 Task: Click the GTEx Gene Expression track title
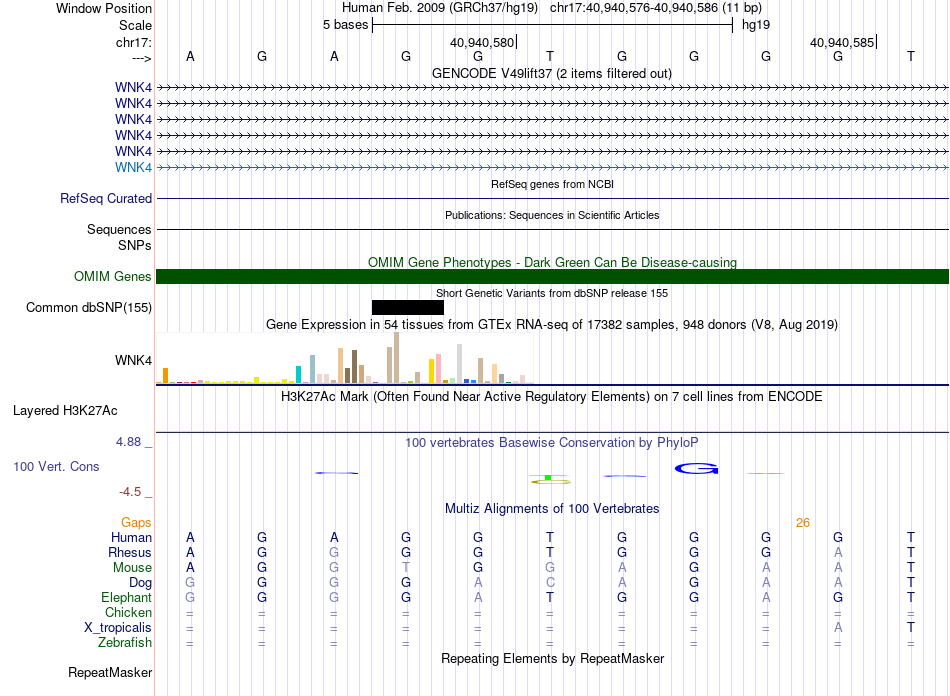(x=552, y=324)
